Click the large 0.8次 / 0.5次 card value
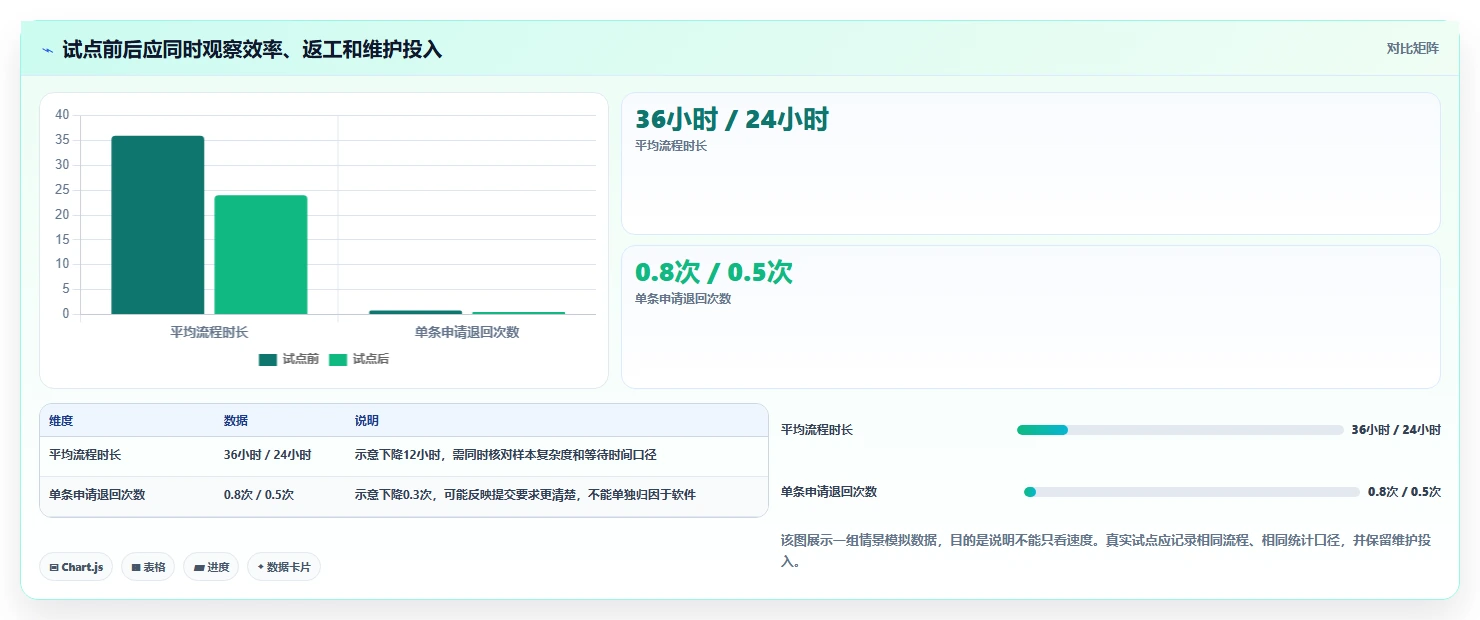Image resolution: width=1480 pixels, height=620 pixels. click(x=714, y=272)
